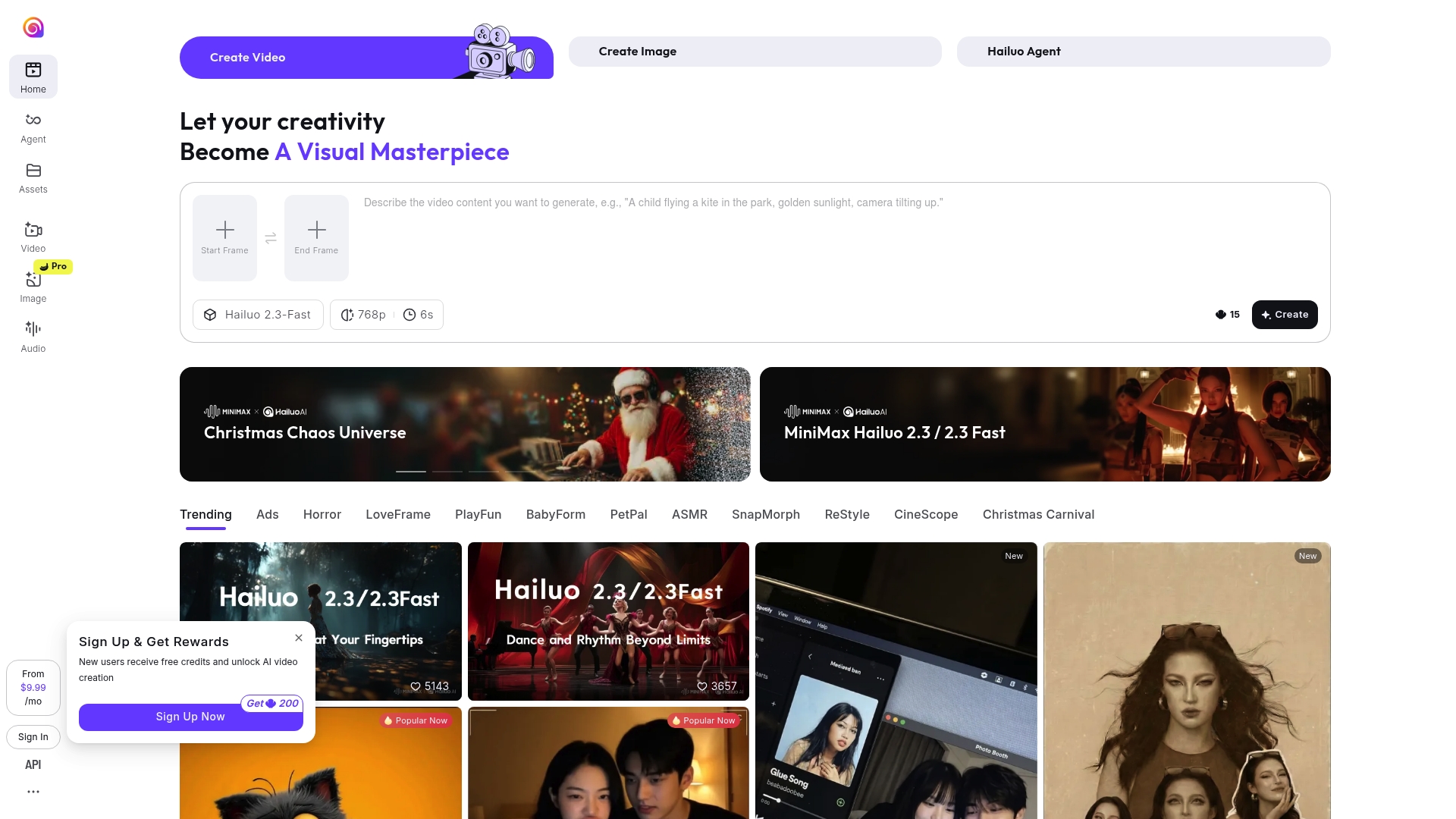Open the From $9.99/mo pricing button
The image size is (1456, 819).
coord(33,688)
